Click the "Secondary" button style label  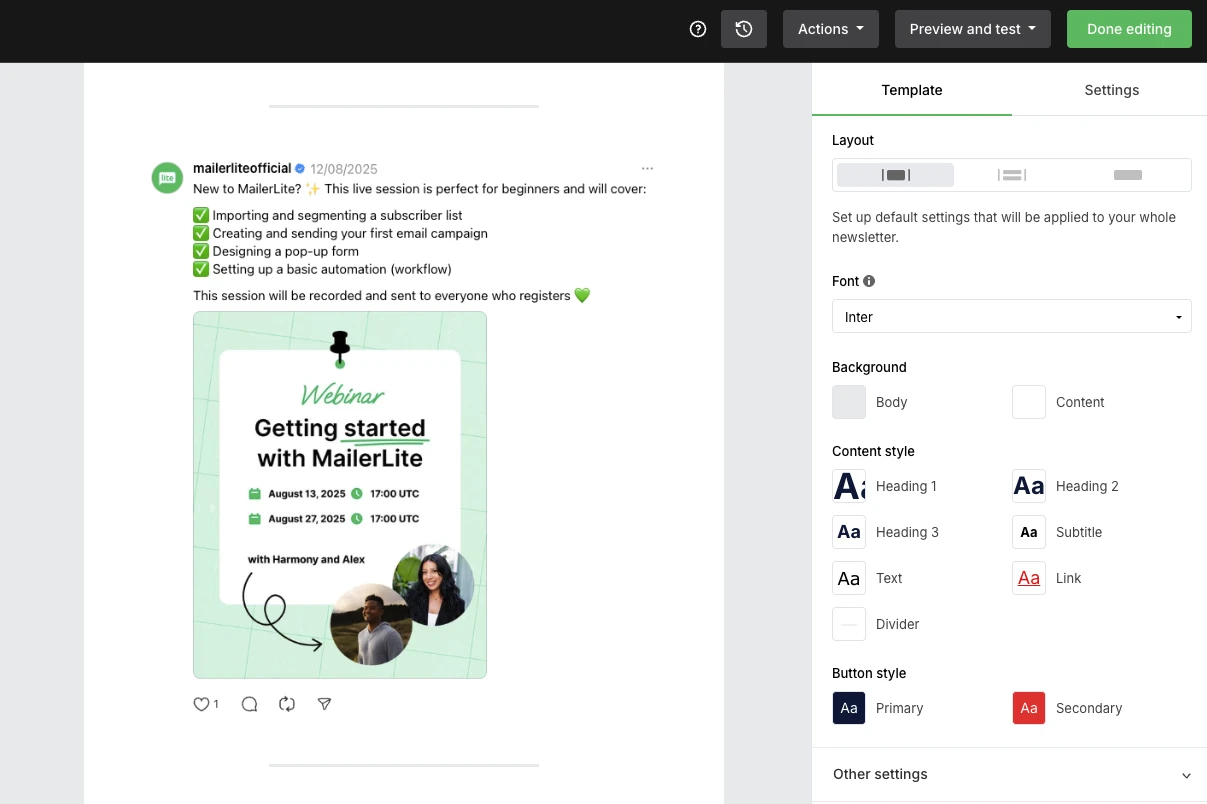point(1089,708)
